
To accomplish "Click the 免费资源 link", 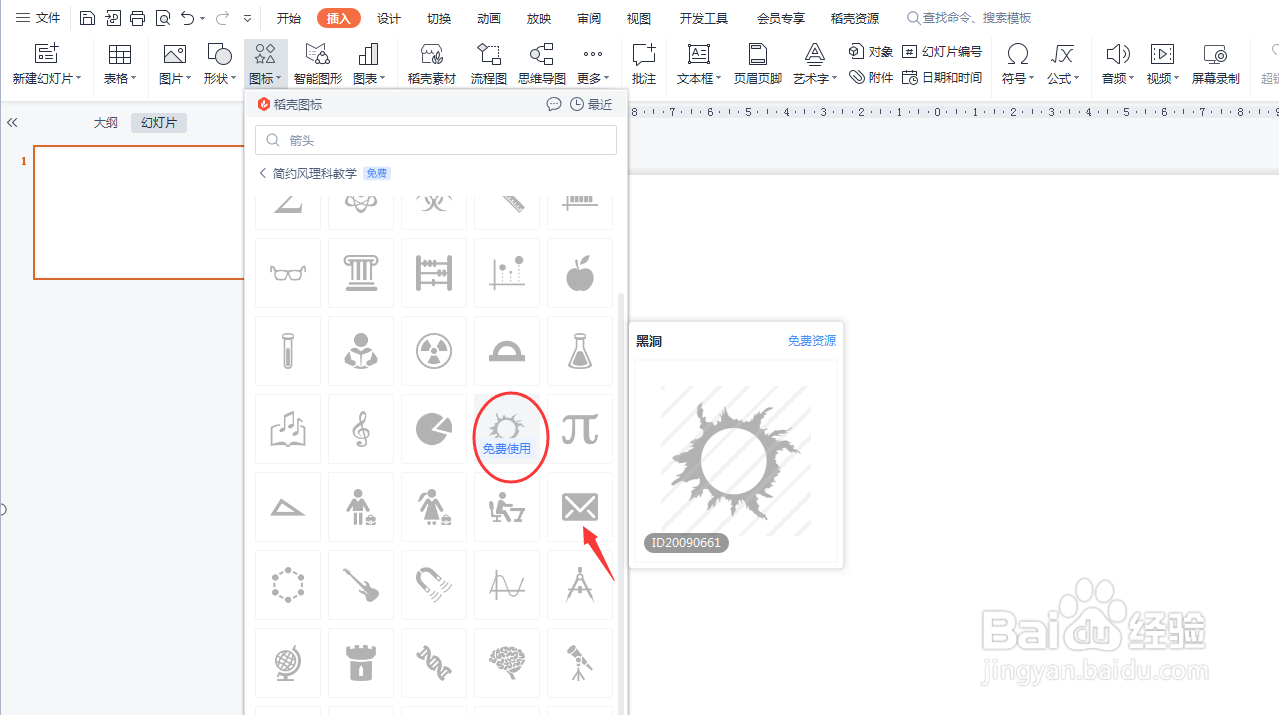I will point(812,341).
